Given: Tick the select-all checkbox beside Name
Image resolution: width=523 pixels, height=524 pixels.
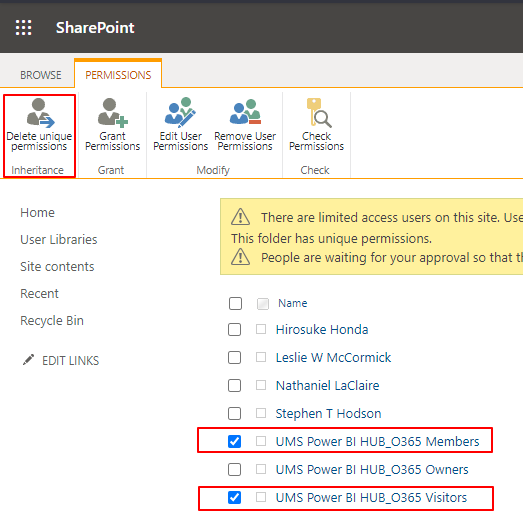Looking at the screenshot, I should 235,303.
